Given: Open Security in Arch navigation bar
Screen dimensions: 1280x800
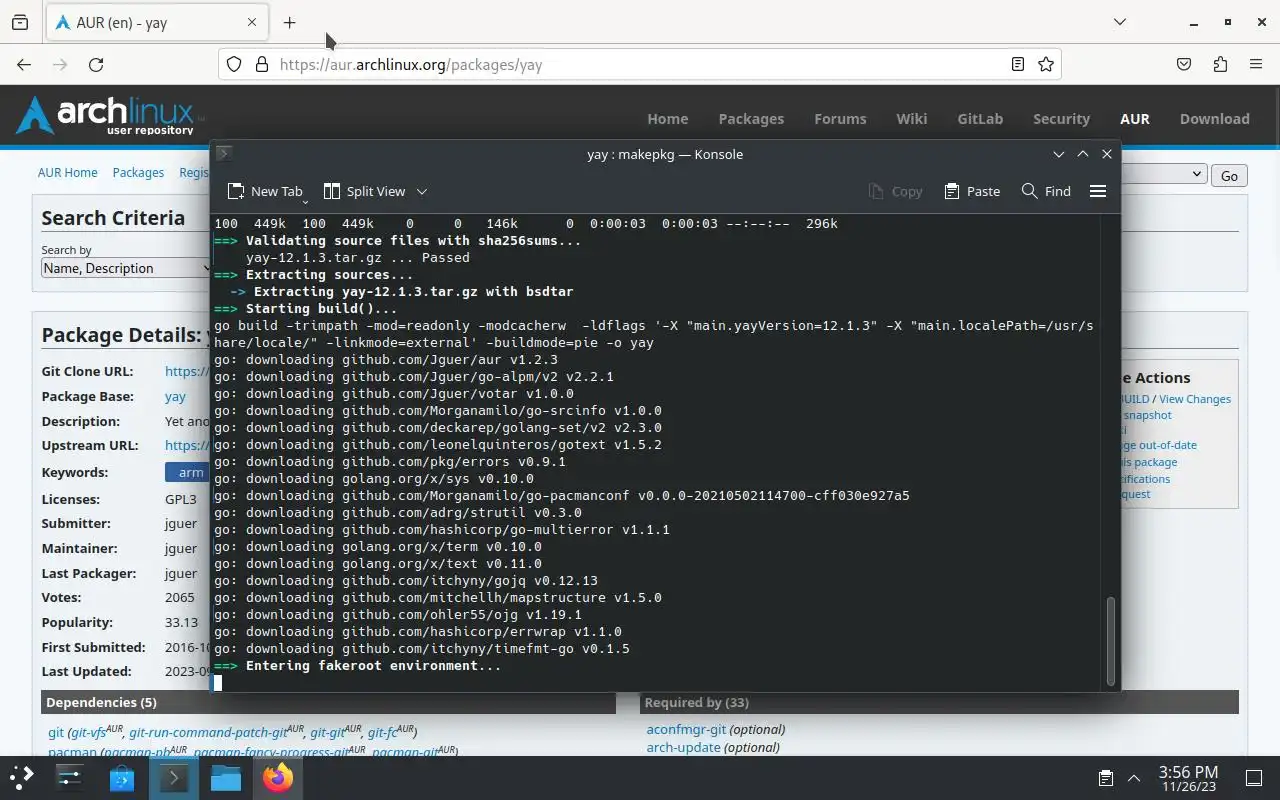Looking at the screenshot, I should point(1061,118).
